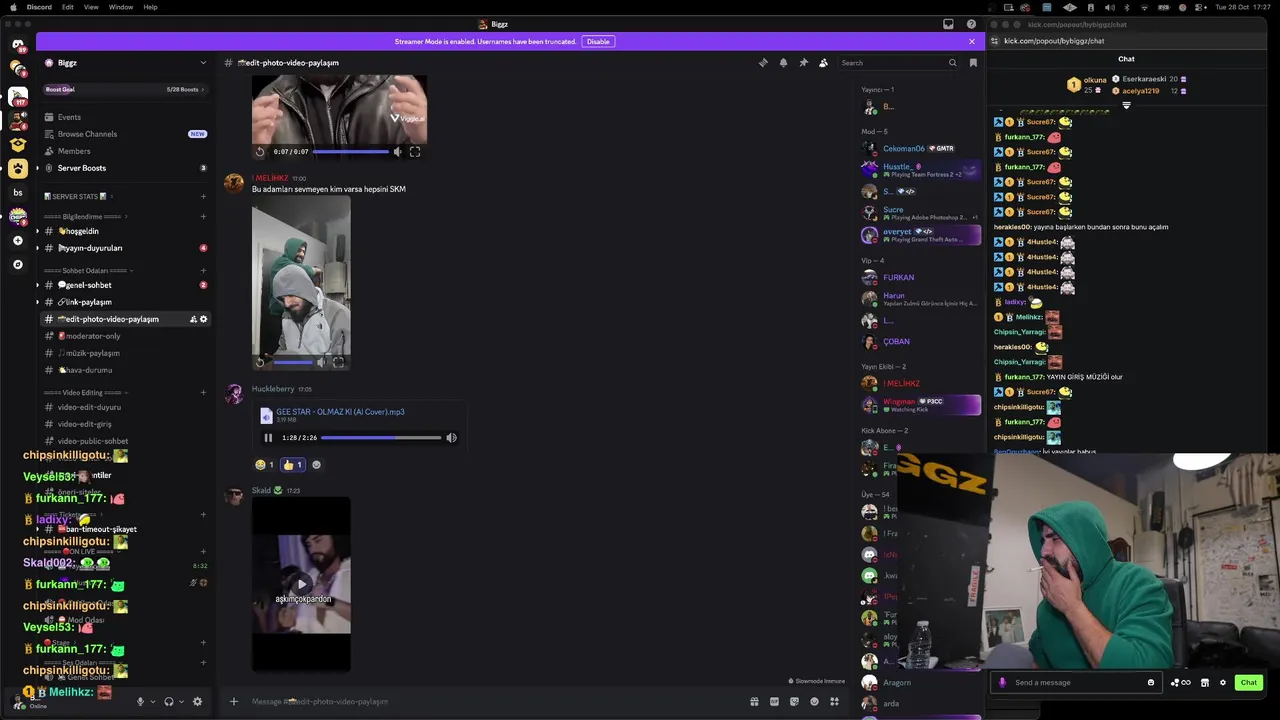Open GIF picker
This screenshot has width=1280, height=720.
pos(774,701)
